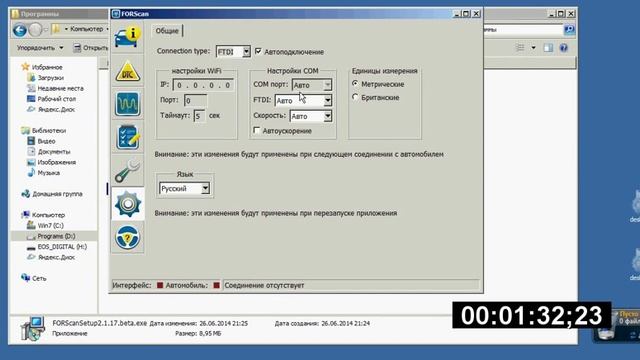
Task: Click the FORScan title bar app icon
Action: [x=116, y=14]
